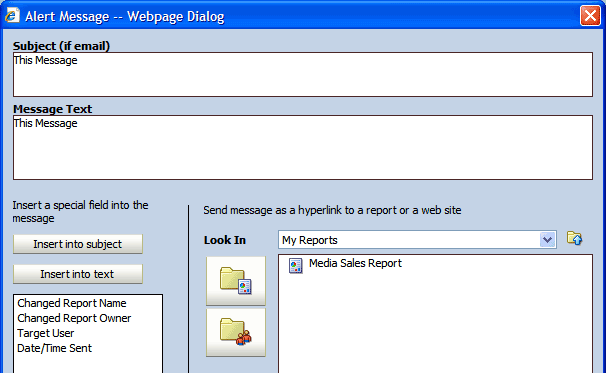606x373 pixels.
Task: Select Changed Report Name field
Action: point(72,303)
